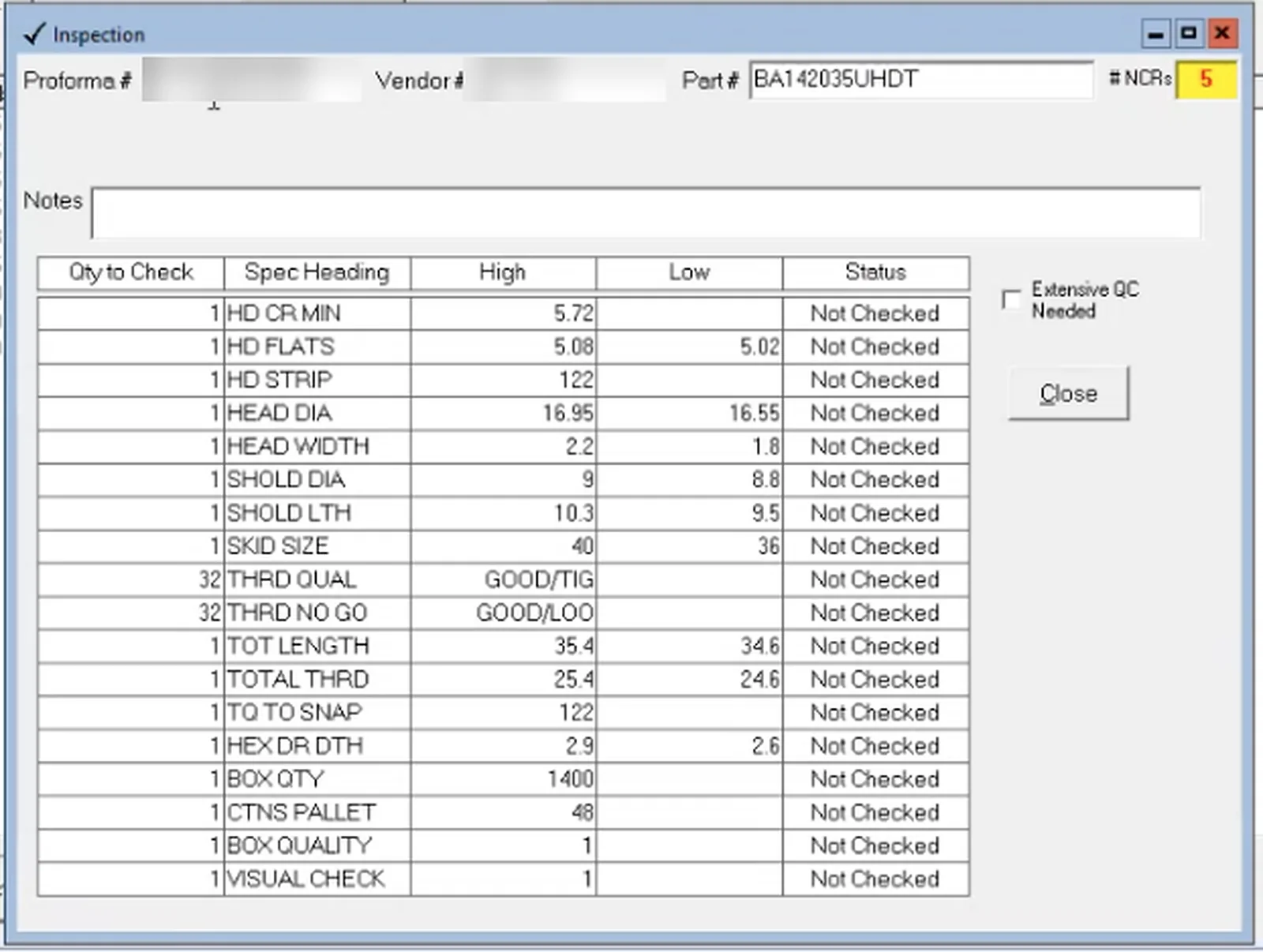Click the blurred Proforma # field
The image size is (1263, 952).
[252, 80]
